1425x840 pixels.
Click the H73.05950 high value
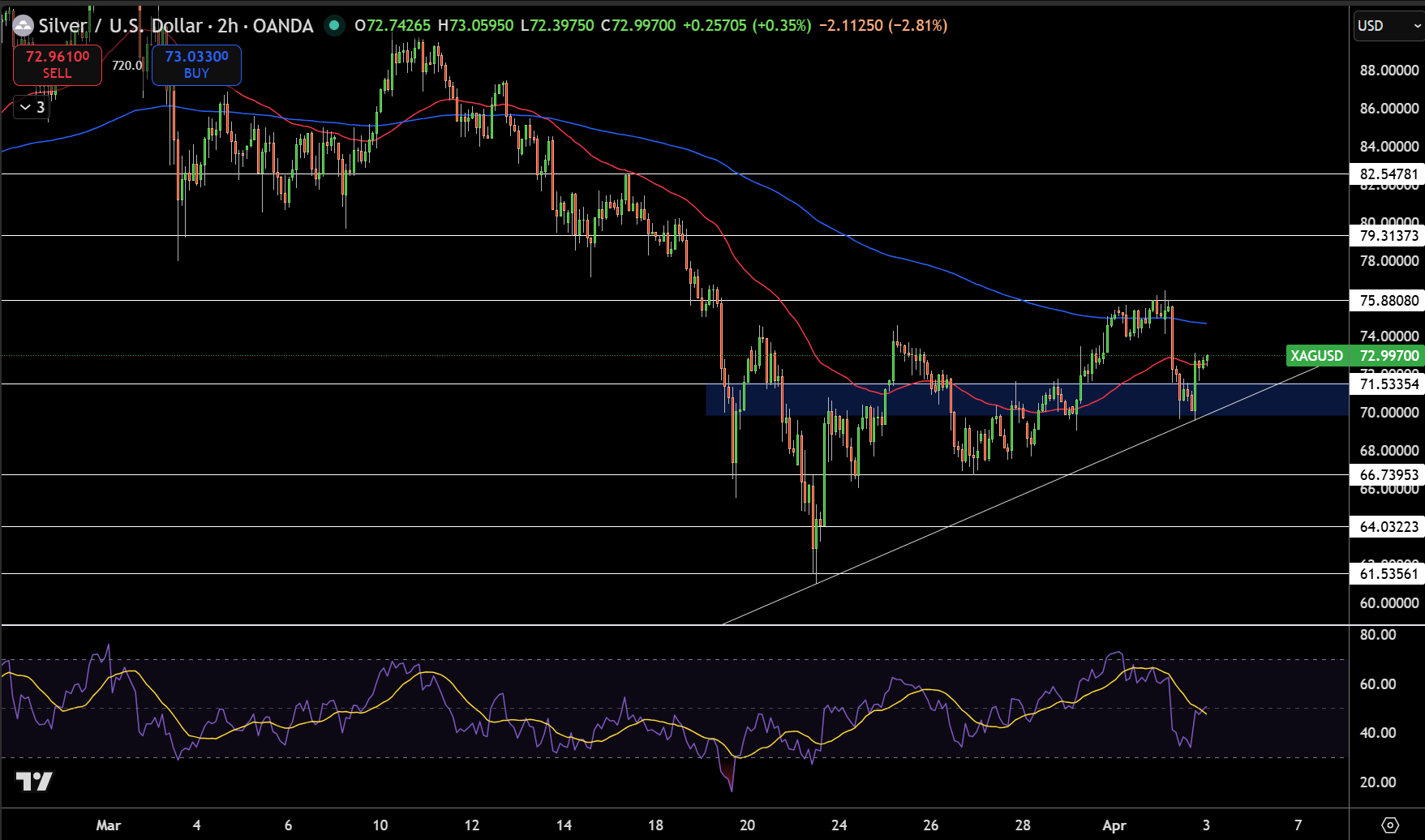(475, 25)
